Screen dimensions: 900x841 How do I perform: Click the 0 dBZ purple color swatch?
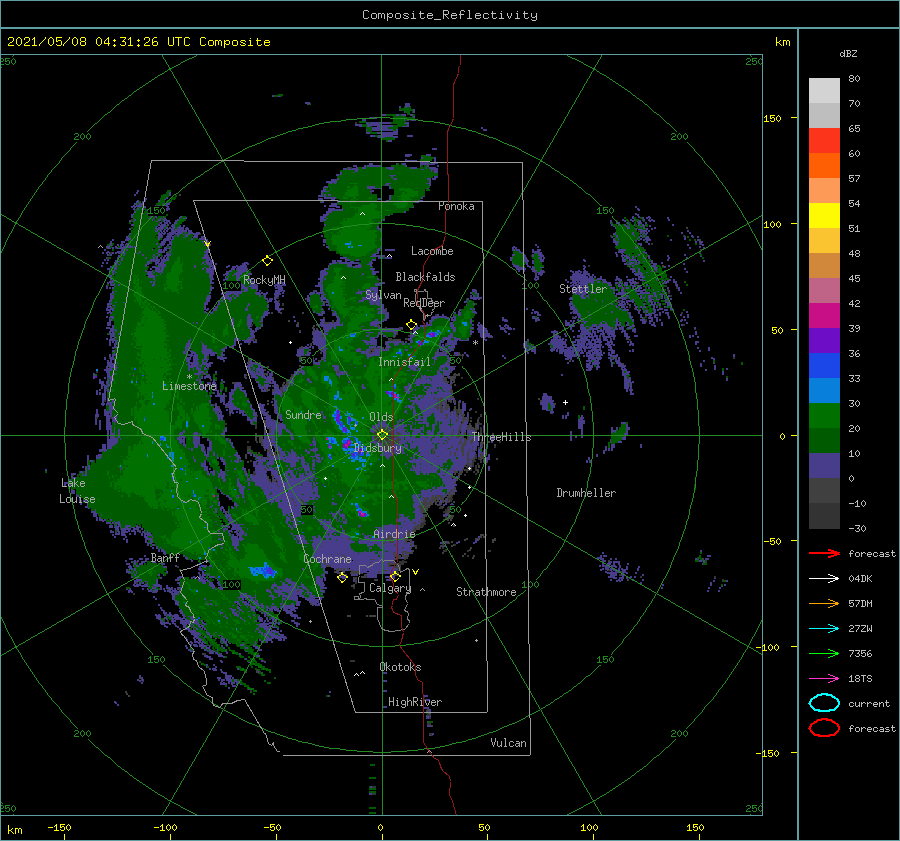pyautogui.click(x=824, y=465)
